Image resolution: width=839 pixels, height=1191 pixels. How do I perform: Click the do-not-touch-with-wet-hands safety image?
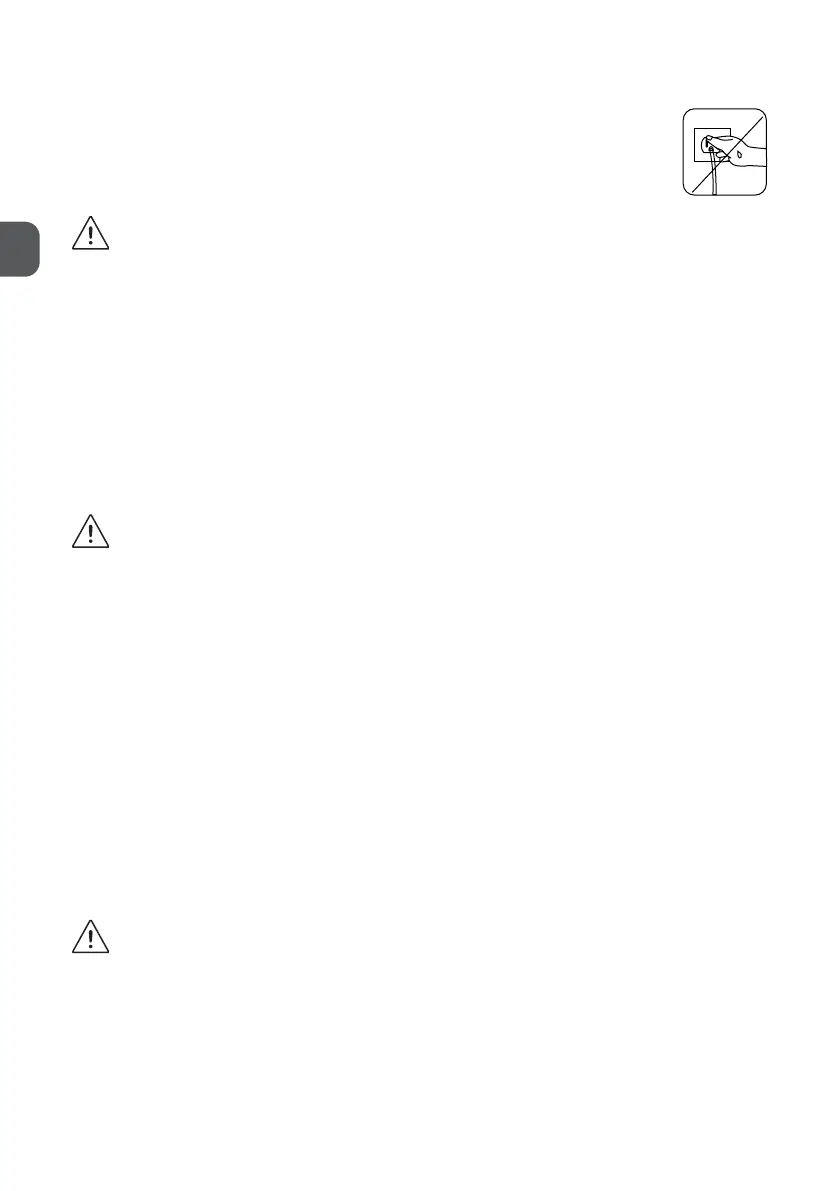724,152
